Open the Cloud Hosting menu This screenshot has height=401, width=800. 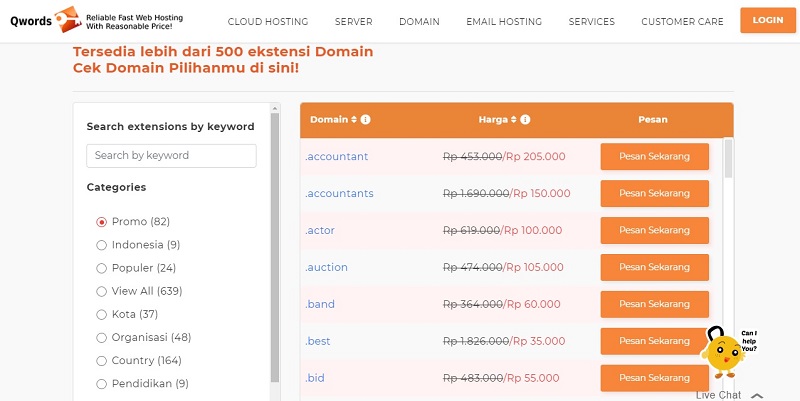[267, 21]
